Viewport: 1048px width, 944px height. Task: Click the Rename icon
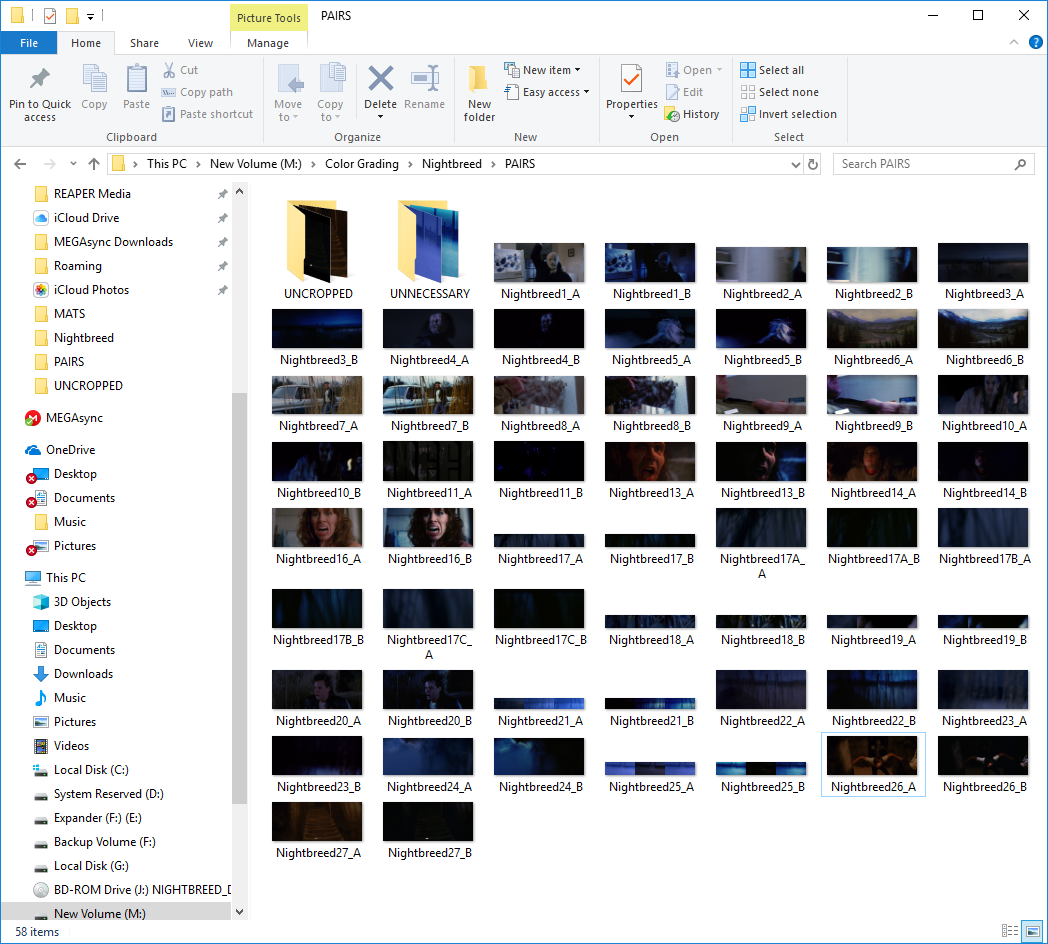[x=424, y=78]
